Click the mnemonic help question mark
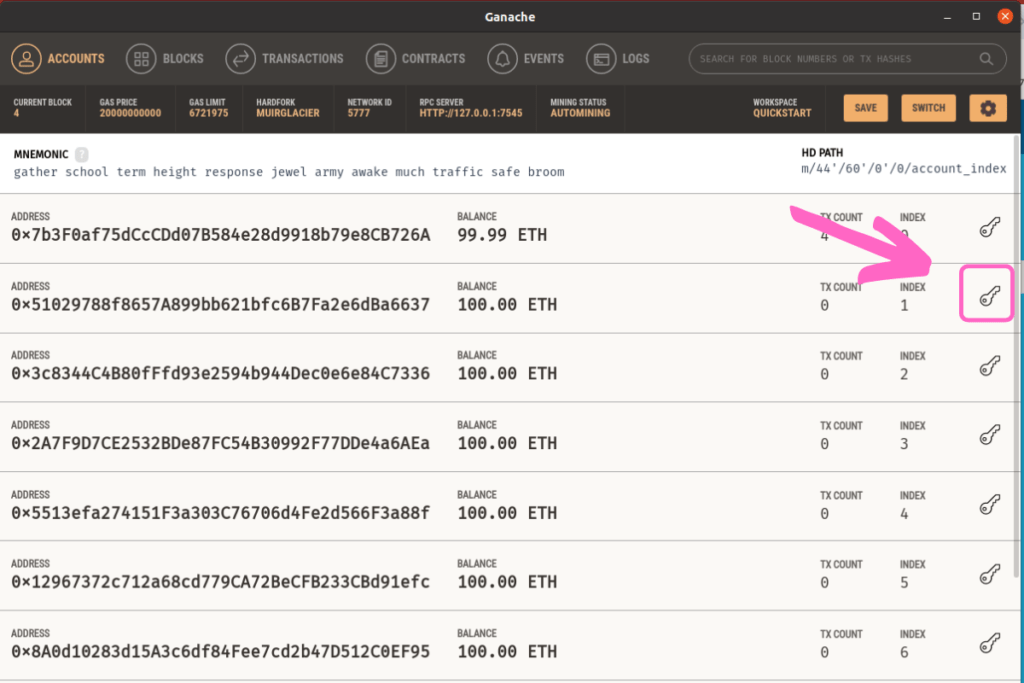This screenshot has width=1024, height=683. 81,154
